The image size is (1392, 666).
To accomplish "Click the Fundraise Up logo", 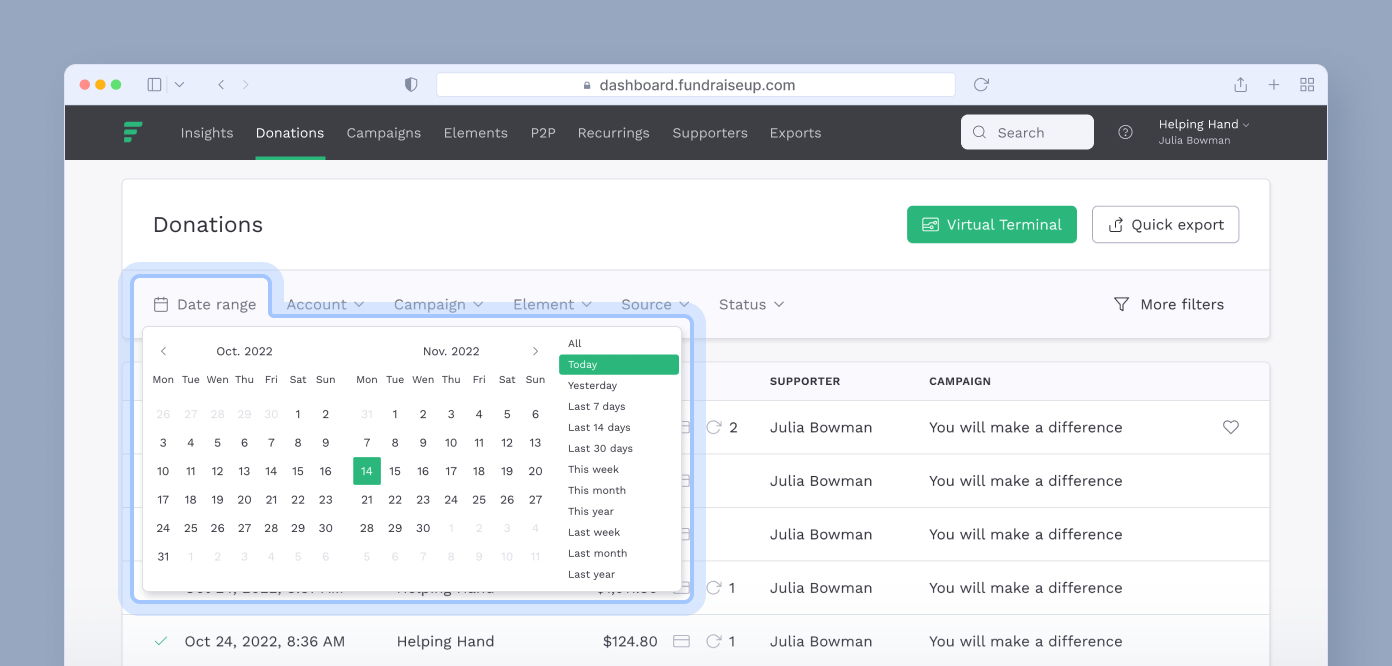I will [133, 132].
